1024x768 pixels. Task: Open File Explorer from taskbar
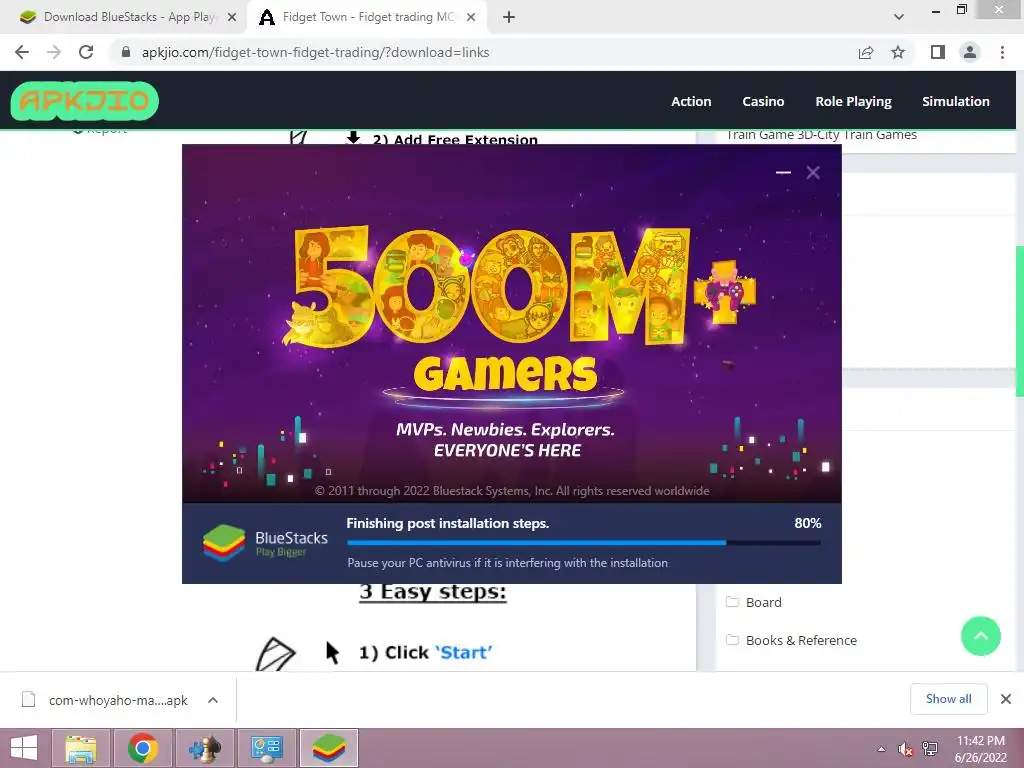pyautogui.click(x=80, y=748)
